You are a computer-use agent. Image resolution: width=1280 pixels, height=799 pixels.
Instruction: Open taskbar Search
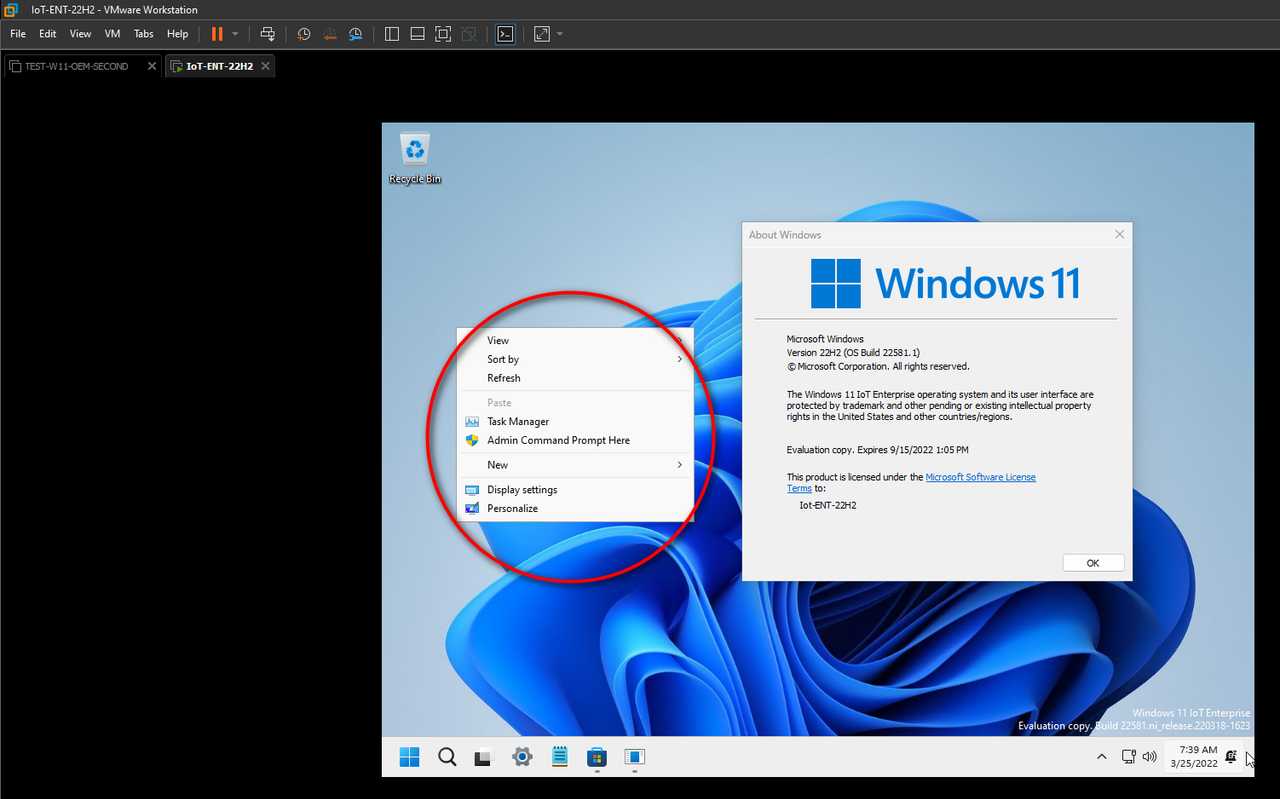pos(447,757)
